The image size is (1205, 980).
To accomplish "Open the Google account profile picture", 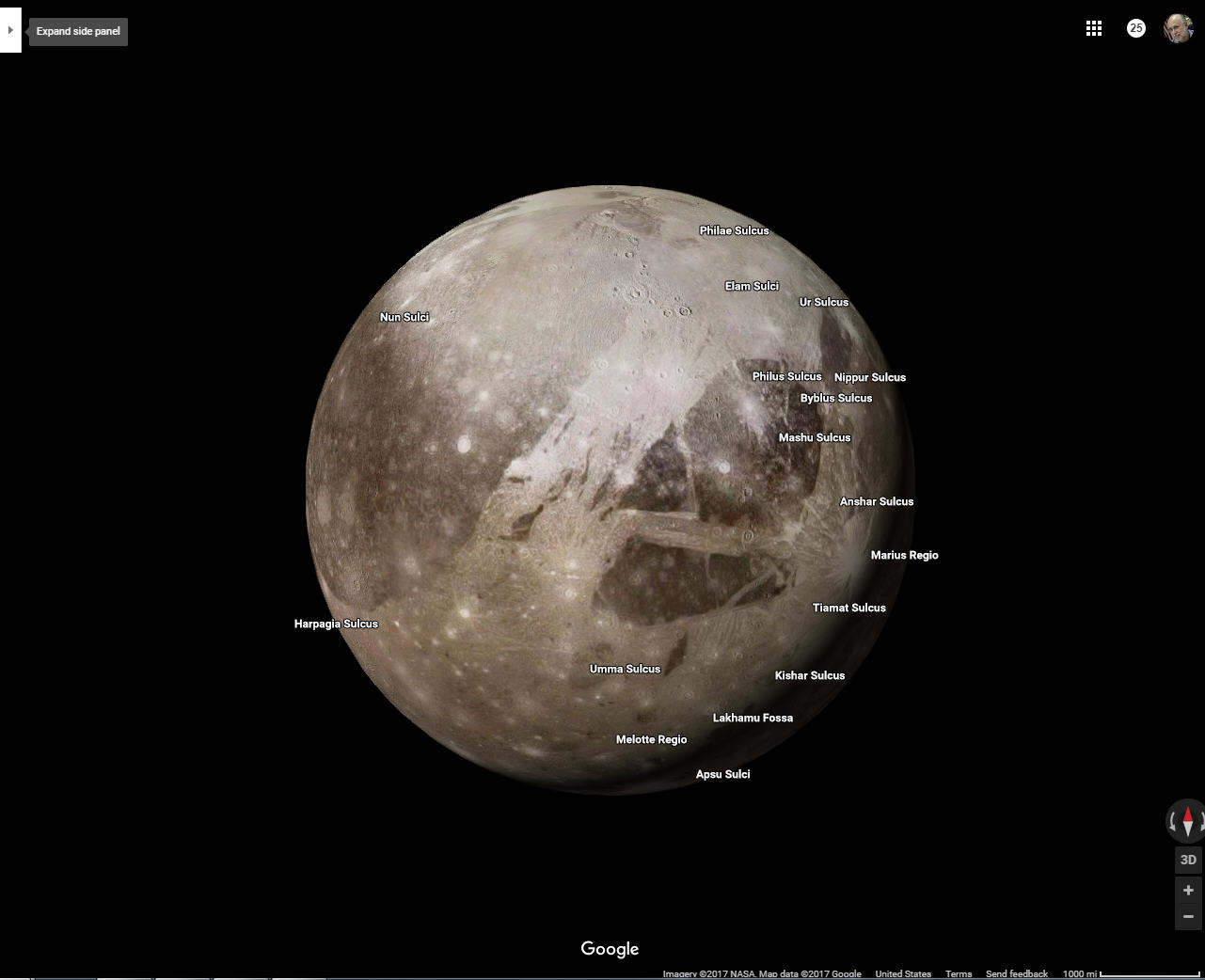I will (x=1178, y=28).
